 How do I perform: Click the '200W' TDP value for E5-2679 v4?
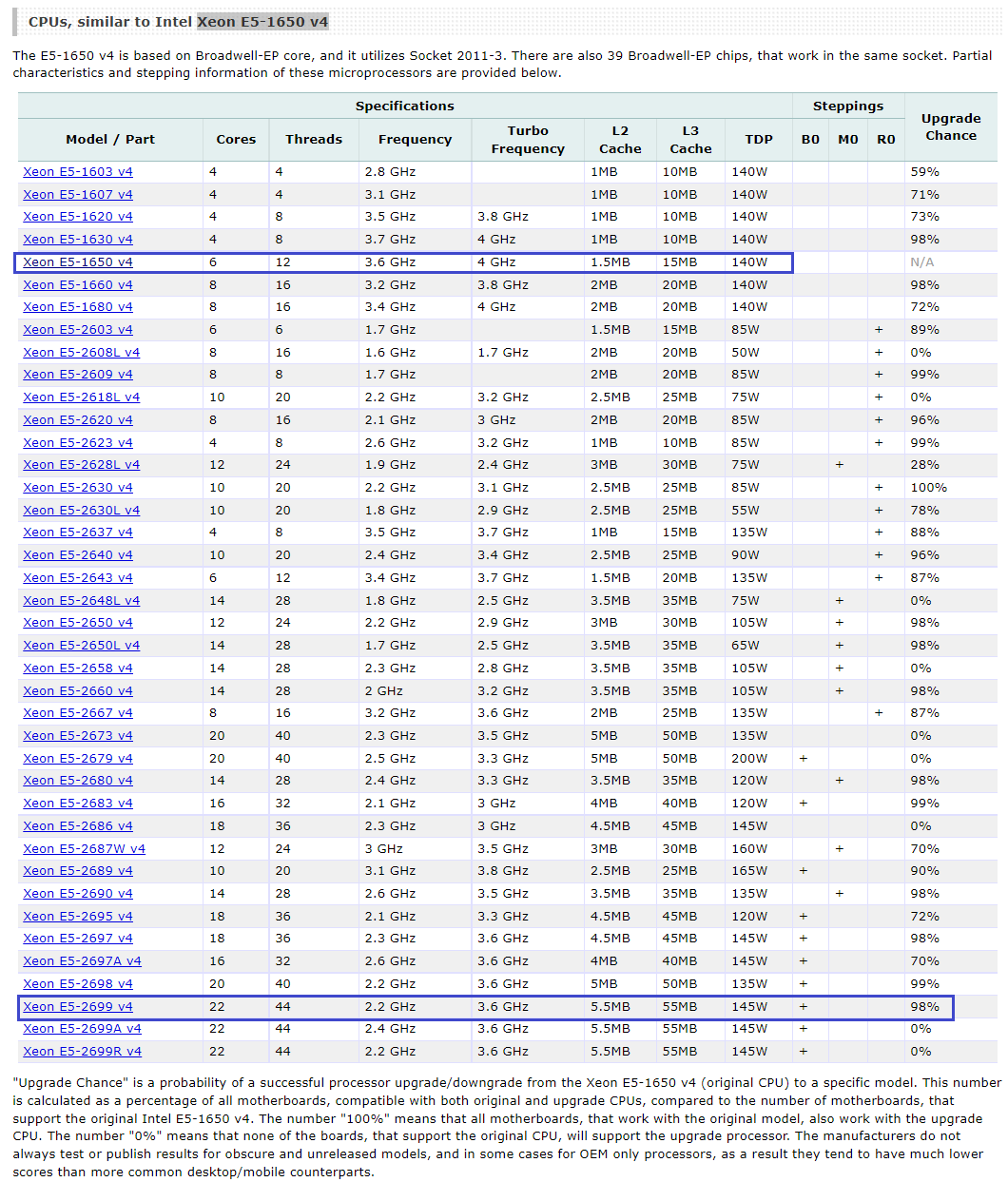click(749, 759)
